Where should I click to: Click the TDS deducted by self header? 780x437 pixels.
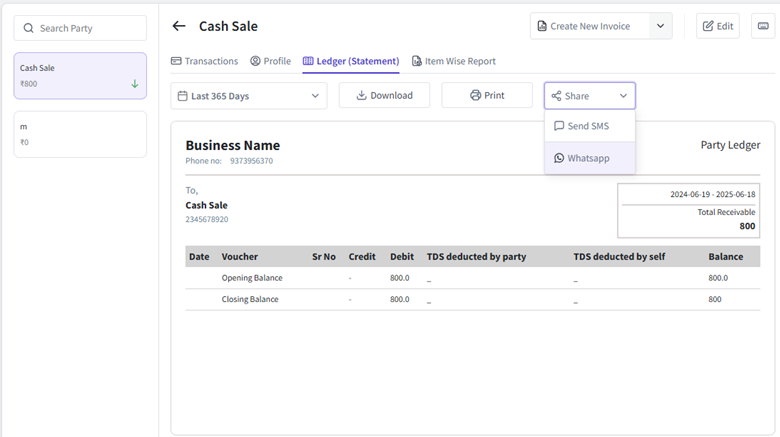tap(619, 257)
